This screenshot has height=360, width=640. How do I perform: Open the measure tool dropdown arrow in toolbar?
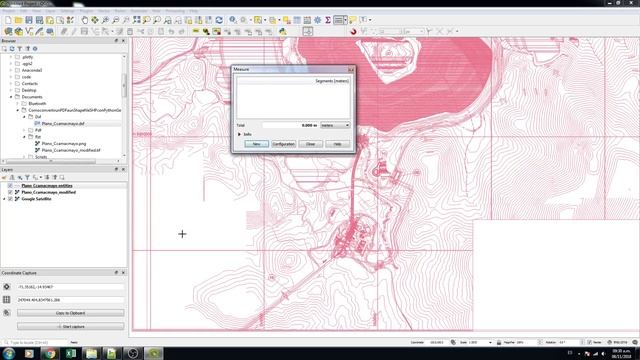click(x=345, y=20)
